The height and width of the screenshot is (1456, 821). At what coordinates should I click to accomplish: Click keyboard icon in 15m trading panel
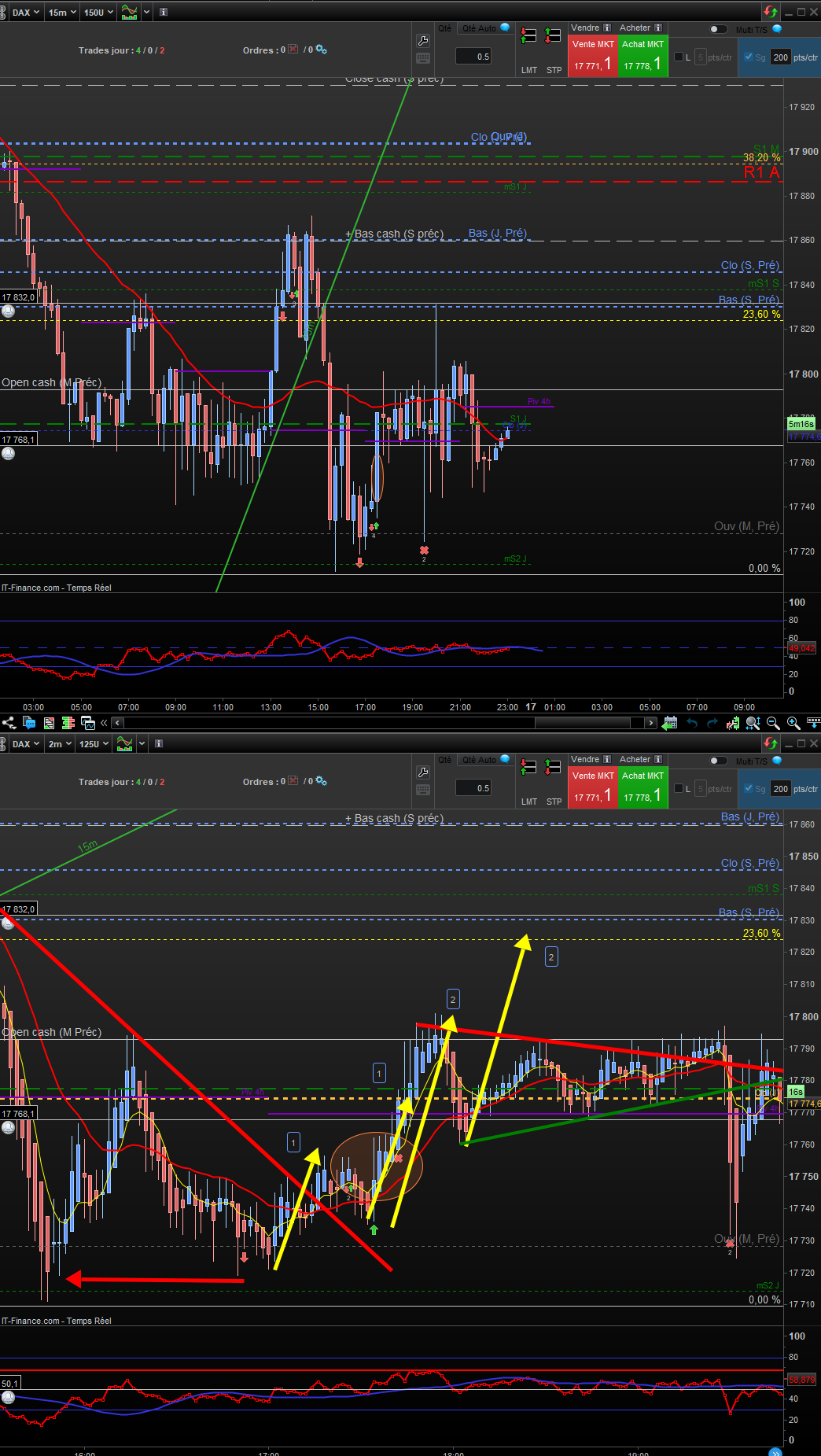point(422,58)
